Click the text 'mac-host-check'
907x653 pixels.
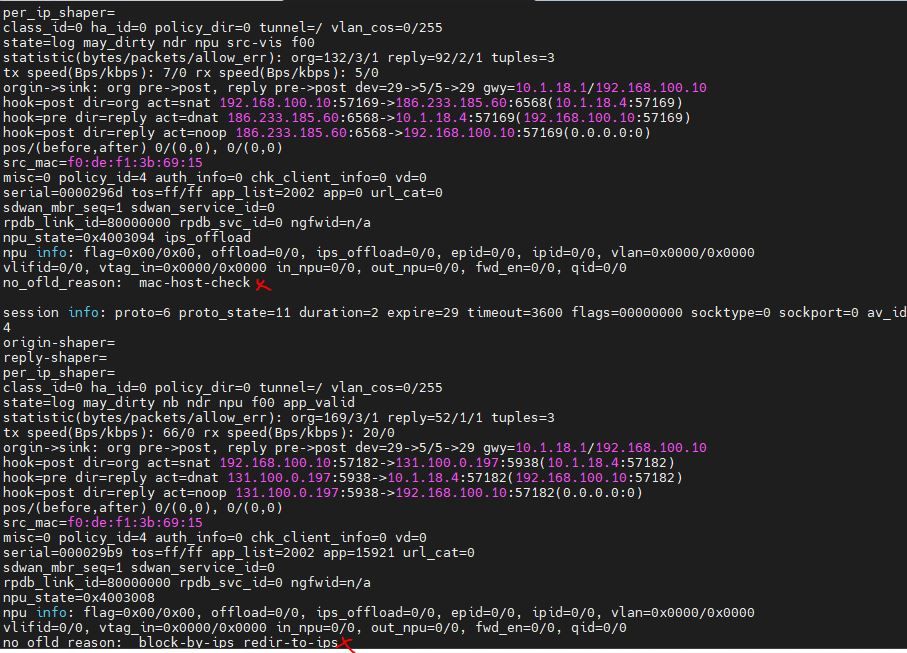coord(194,282)
